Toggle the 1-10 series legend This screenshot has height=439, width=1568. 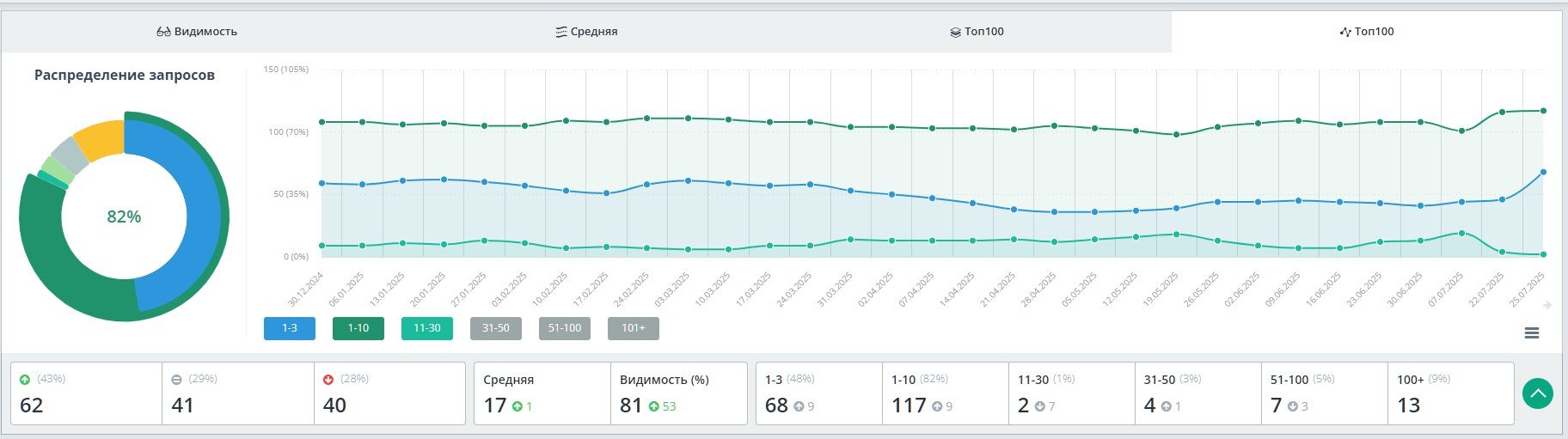coord(358,328)
